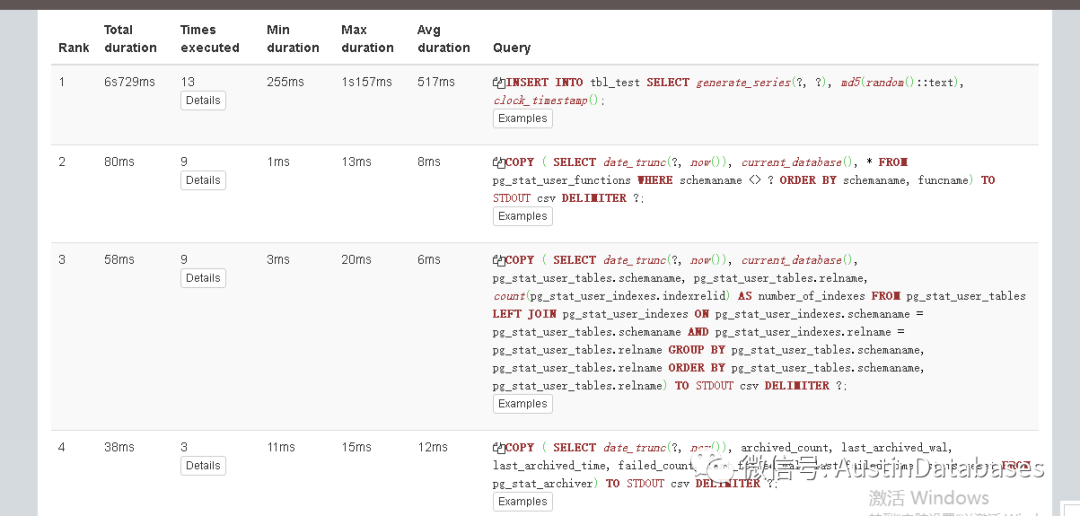This screenshot has height=516, width=1080.
Task: Click the Times executed column header
Action: [210, 39]
